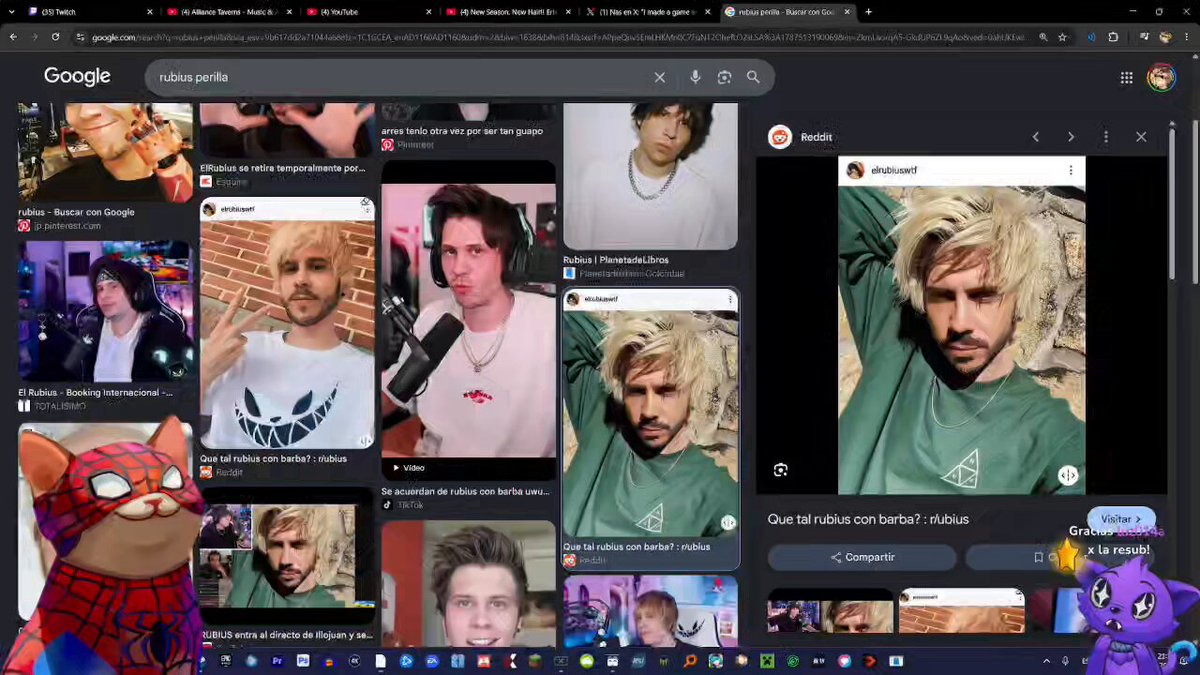Click the Compartir button

862,557
